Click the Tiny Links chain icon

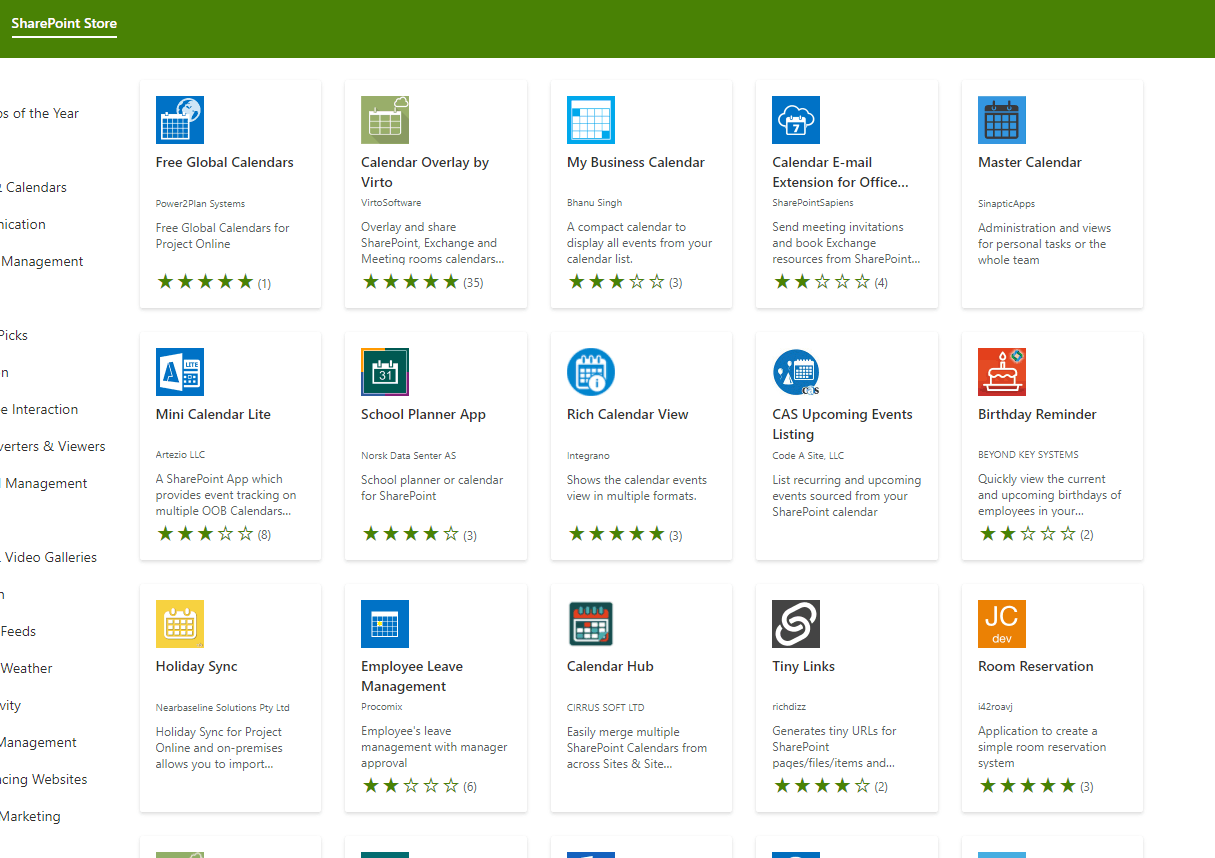[796, 624]
